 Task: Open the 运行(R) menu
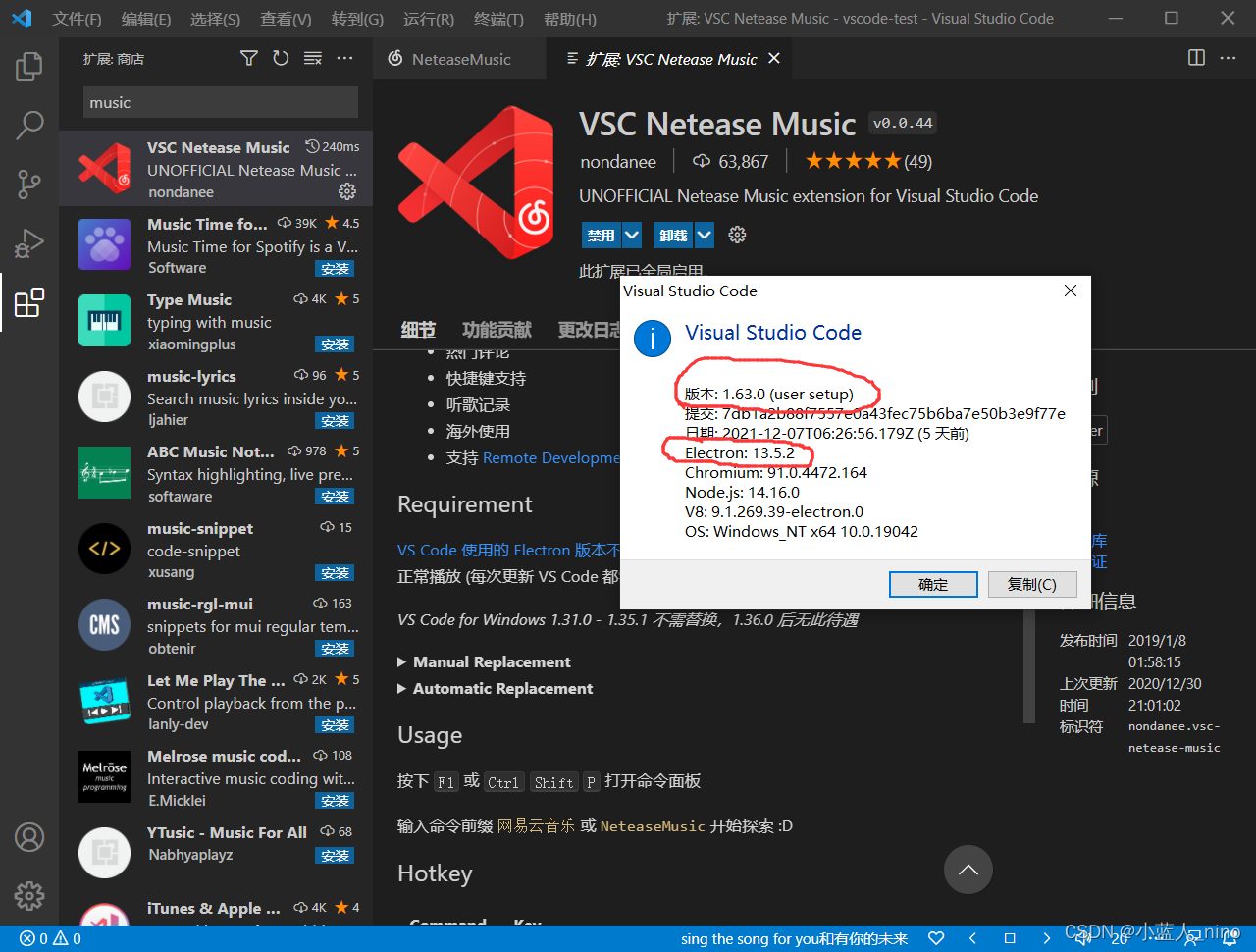click(x=429, y=19)
